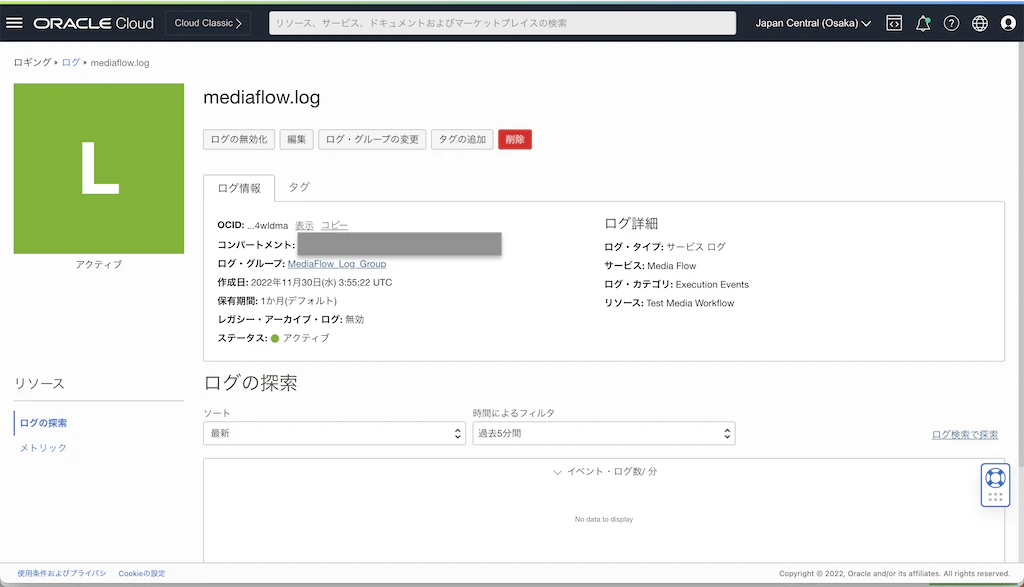Click the ログの無効化 button
The width and height of the screenshot is (1024, 587).
239,139
